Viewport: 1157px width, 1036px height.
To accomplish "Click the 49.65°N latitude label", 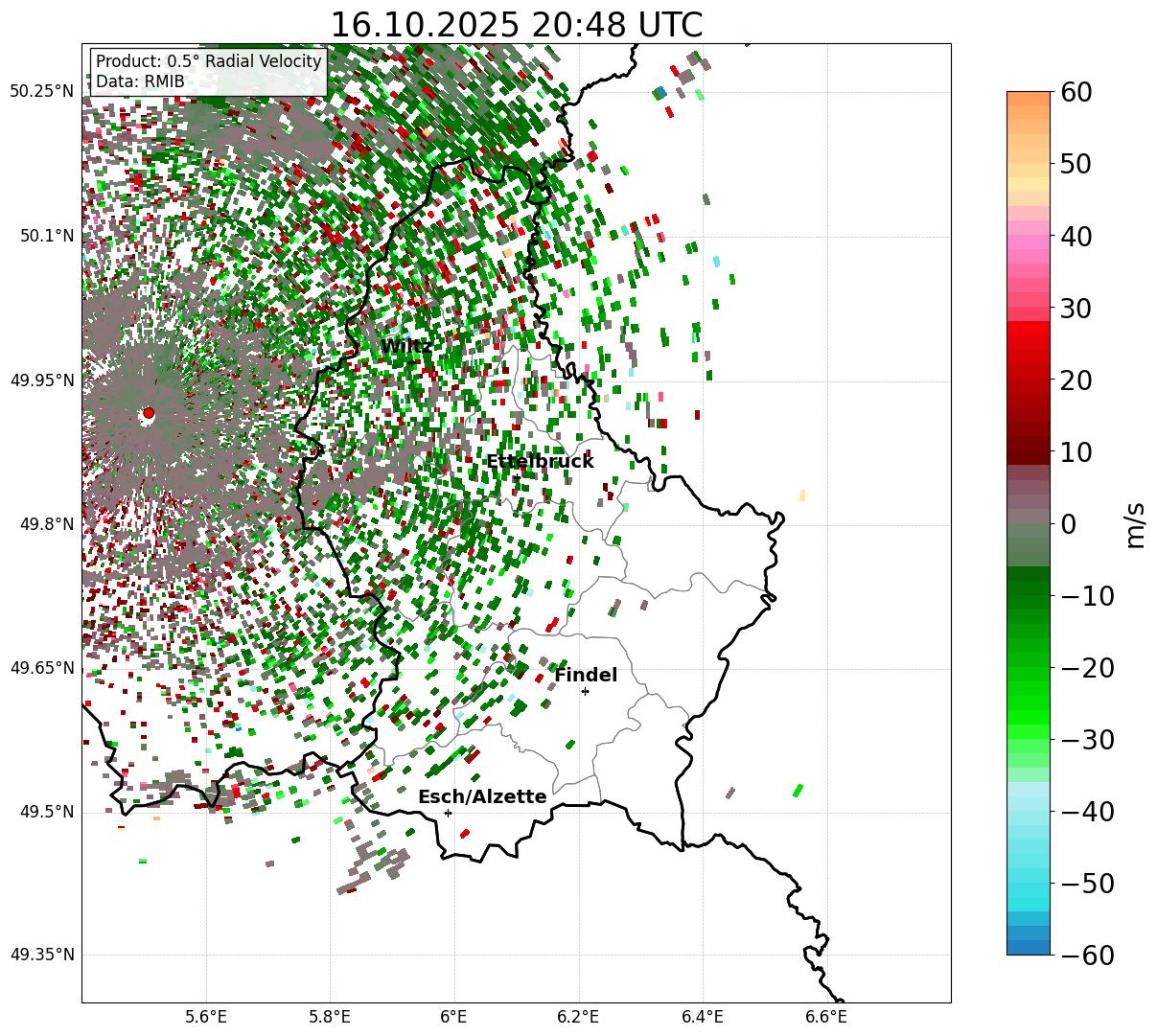I will [x=42, y=668].
